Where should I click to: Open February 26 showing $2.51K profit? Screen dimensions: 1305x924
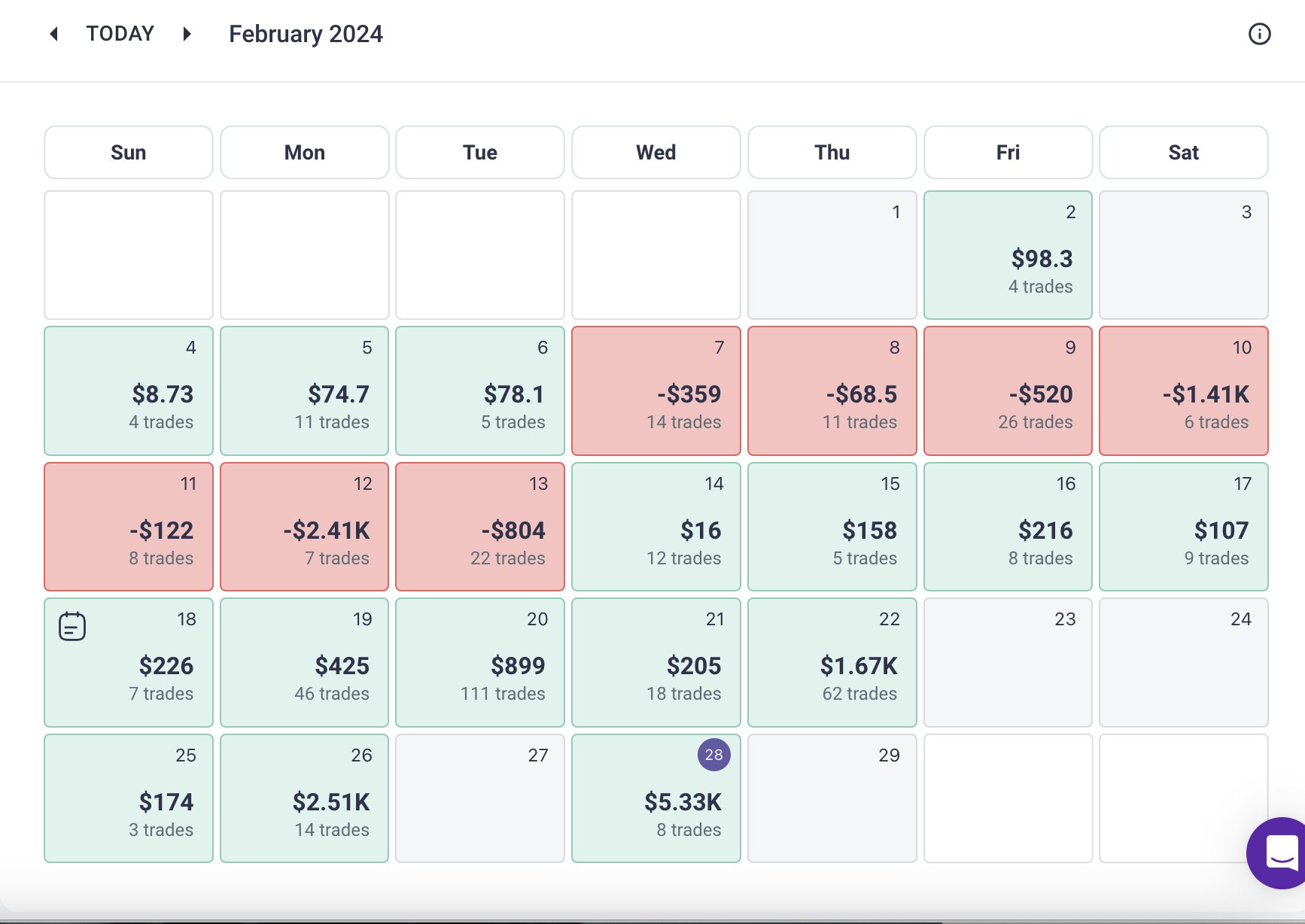(304, 798)
